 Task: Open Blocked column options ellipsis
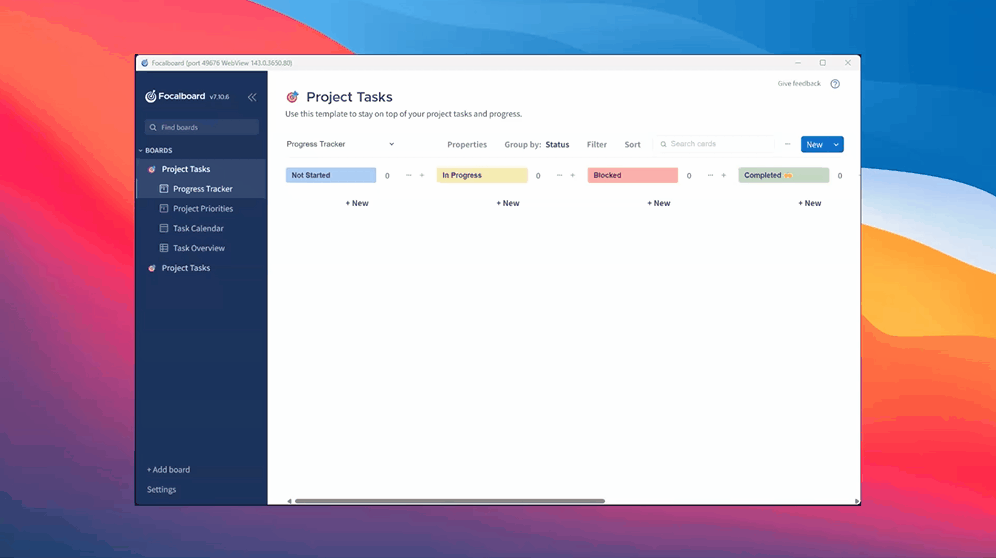[x=710, y=175]
